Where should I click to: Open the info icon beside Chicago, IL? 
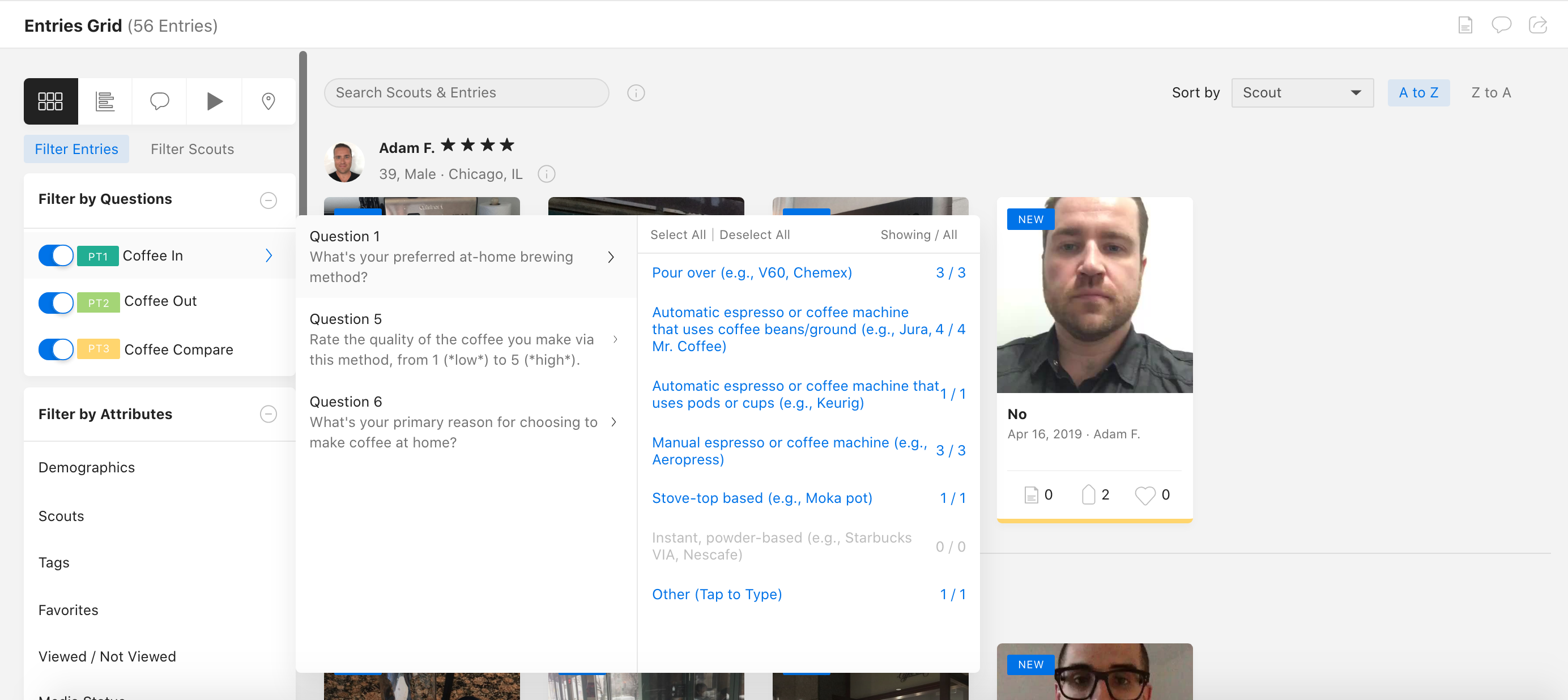[546, 174]
